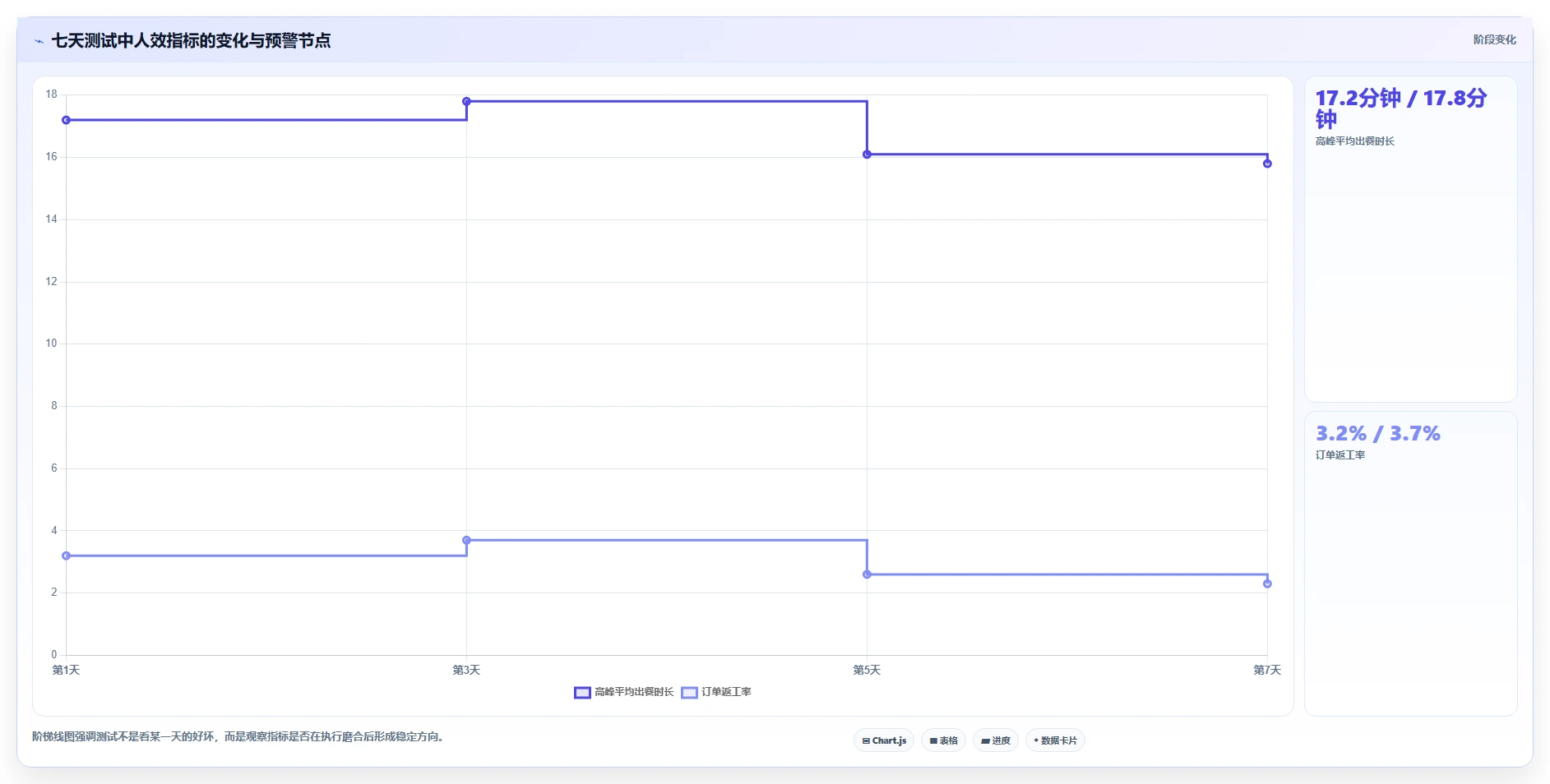Click the 订单返工率 legend color box
This screenshot has height=784, width=1550.
pos(689,692)
